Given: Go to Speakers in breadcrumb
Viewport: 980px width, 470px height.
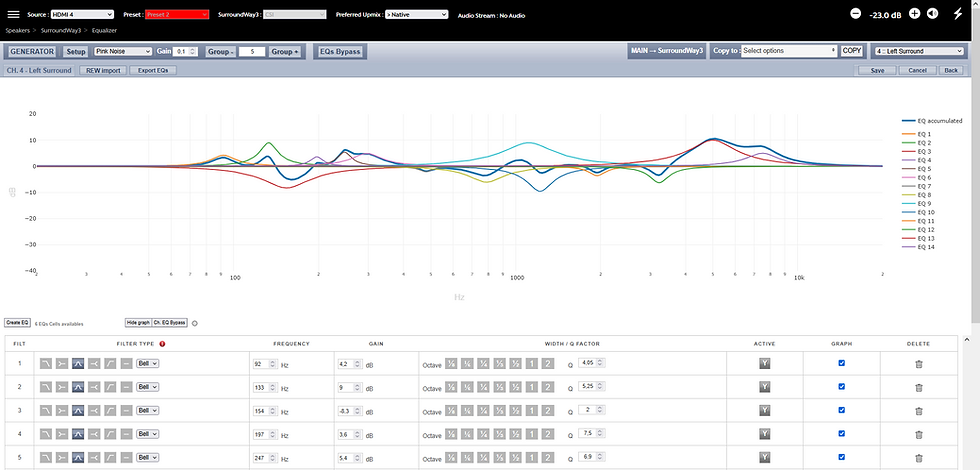Looking at the screenshot, I should 19,29.
